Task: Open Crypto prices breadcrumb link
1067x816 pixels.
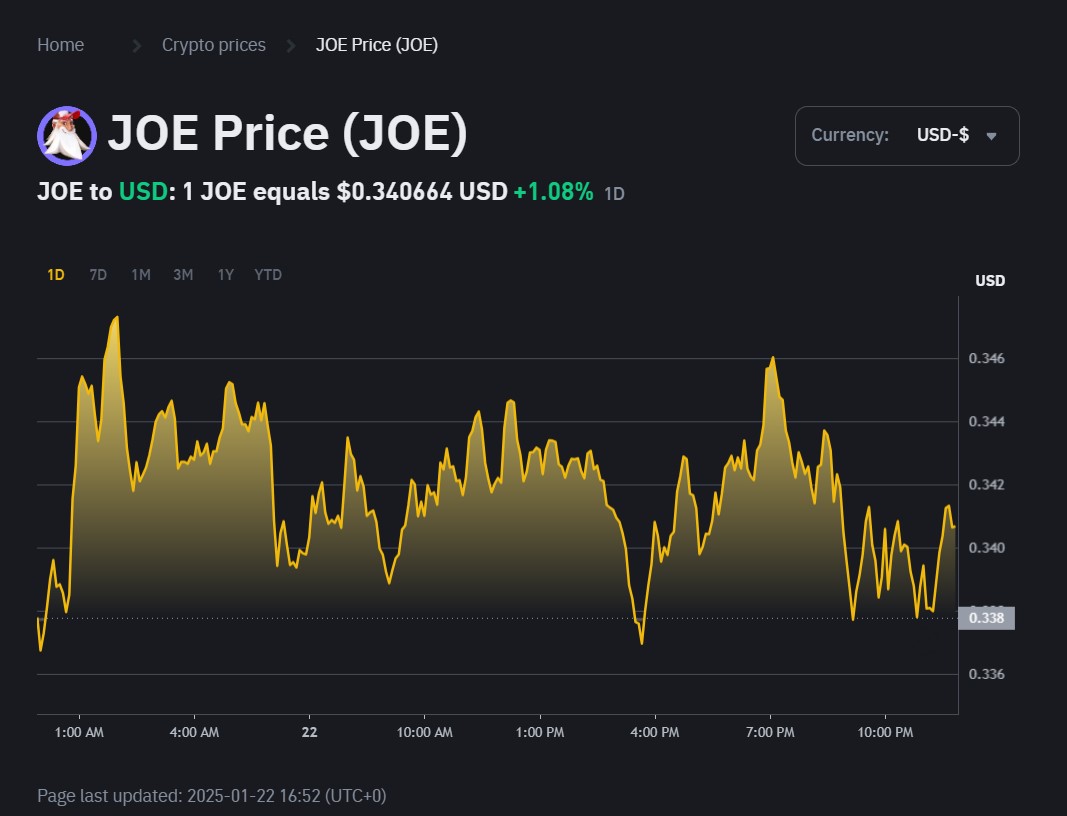Action: (214, 45)
